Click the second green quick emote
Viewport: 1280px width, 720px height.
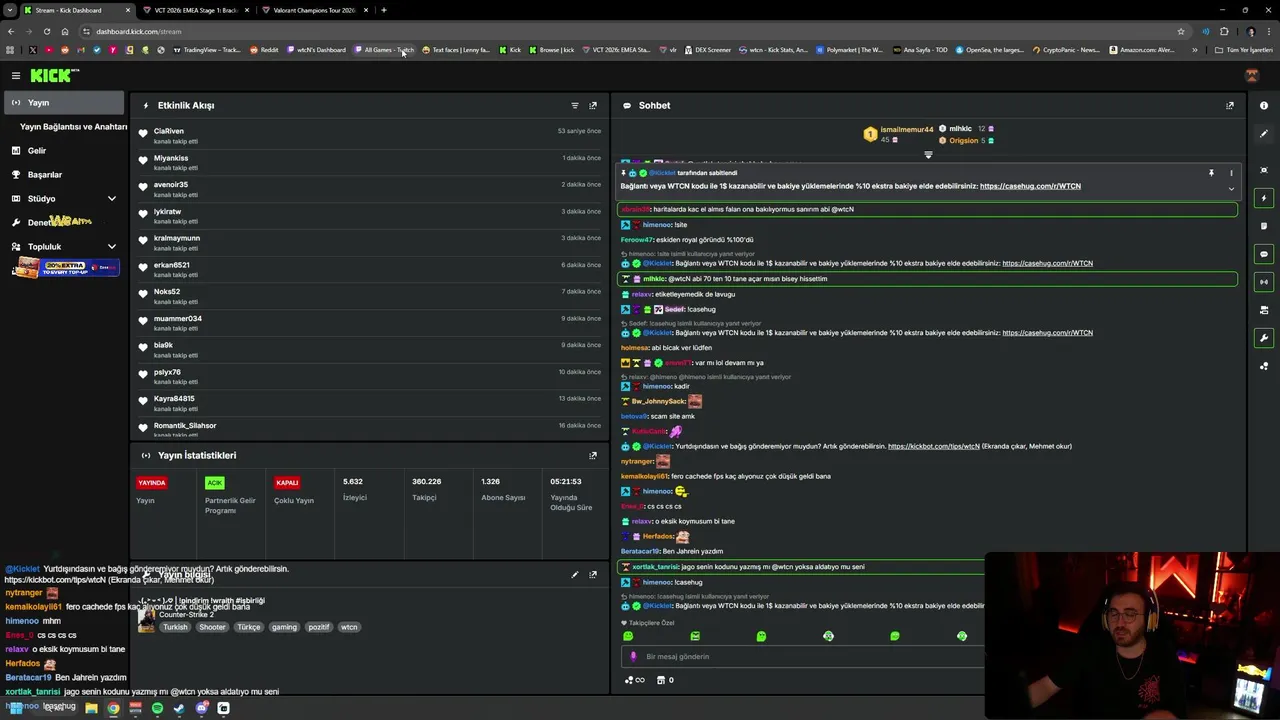click(x=695, y=636)
